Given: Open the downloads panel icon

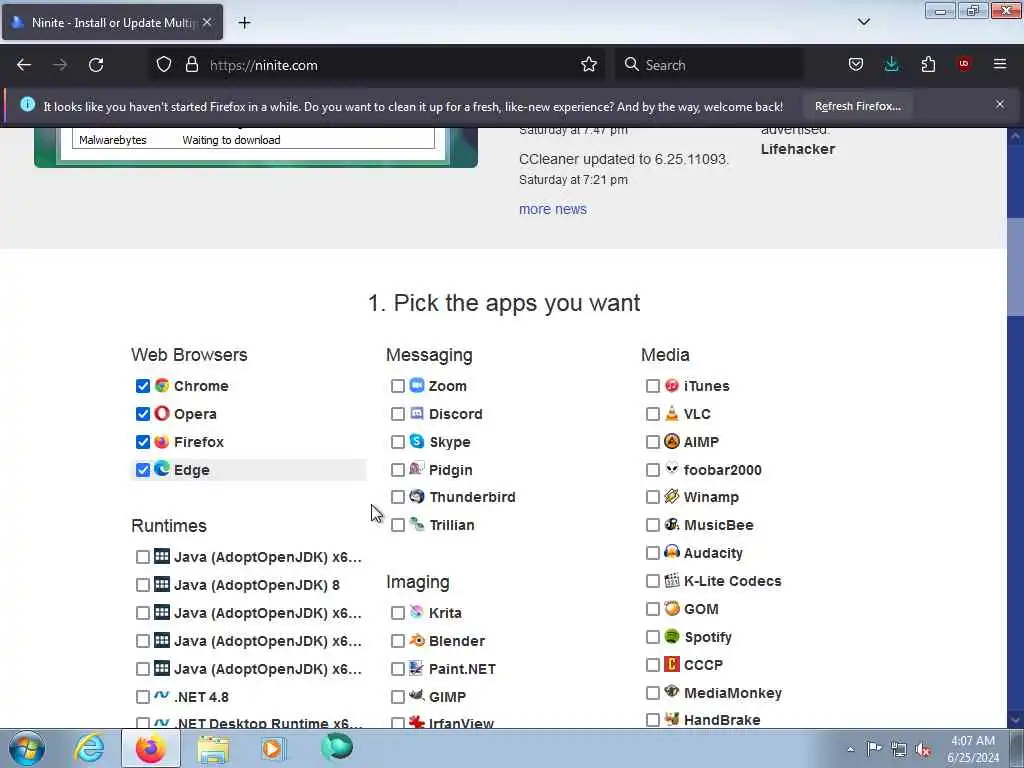Looking at the screenshot, I should pyautogui.click(x=891, y=65).
